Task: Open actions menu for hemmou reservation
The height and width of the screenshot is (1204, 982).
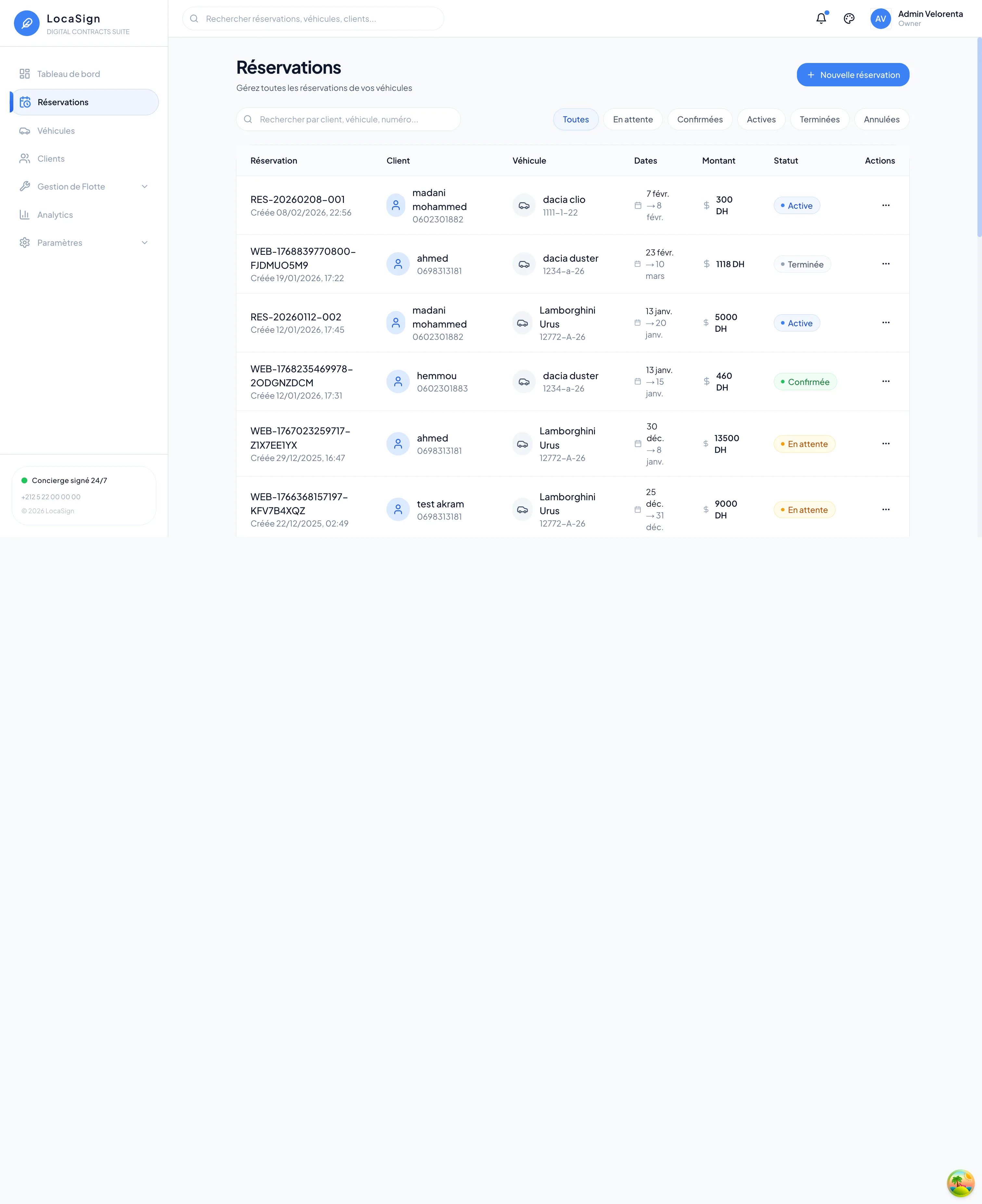Action: tap(885, 382)
